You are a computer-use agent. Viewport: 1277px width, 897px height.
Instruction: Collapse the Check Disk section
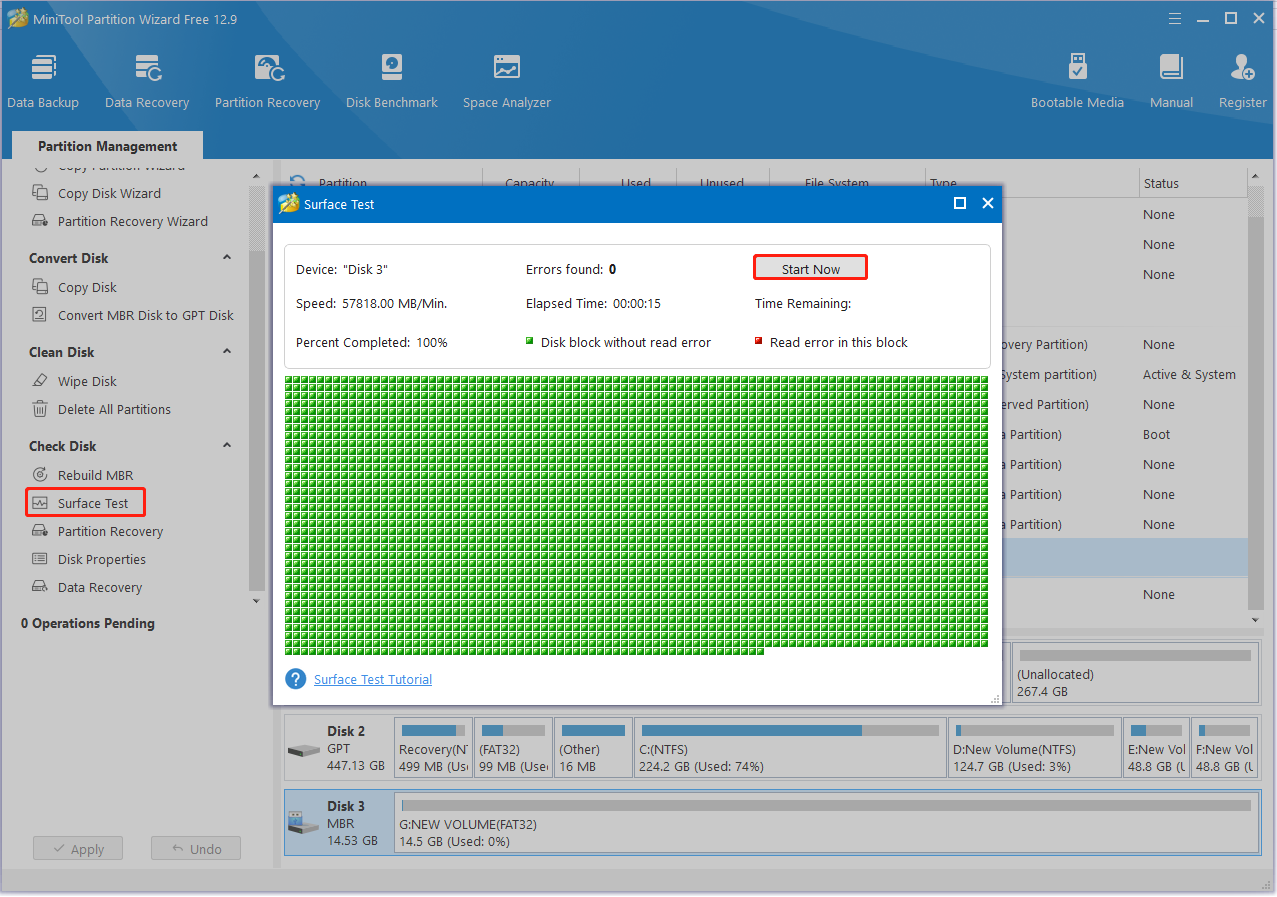(x=227, y=446)
